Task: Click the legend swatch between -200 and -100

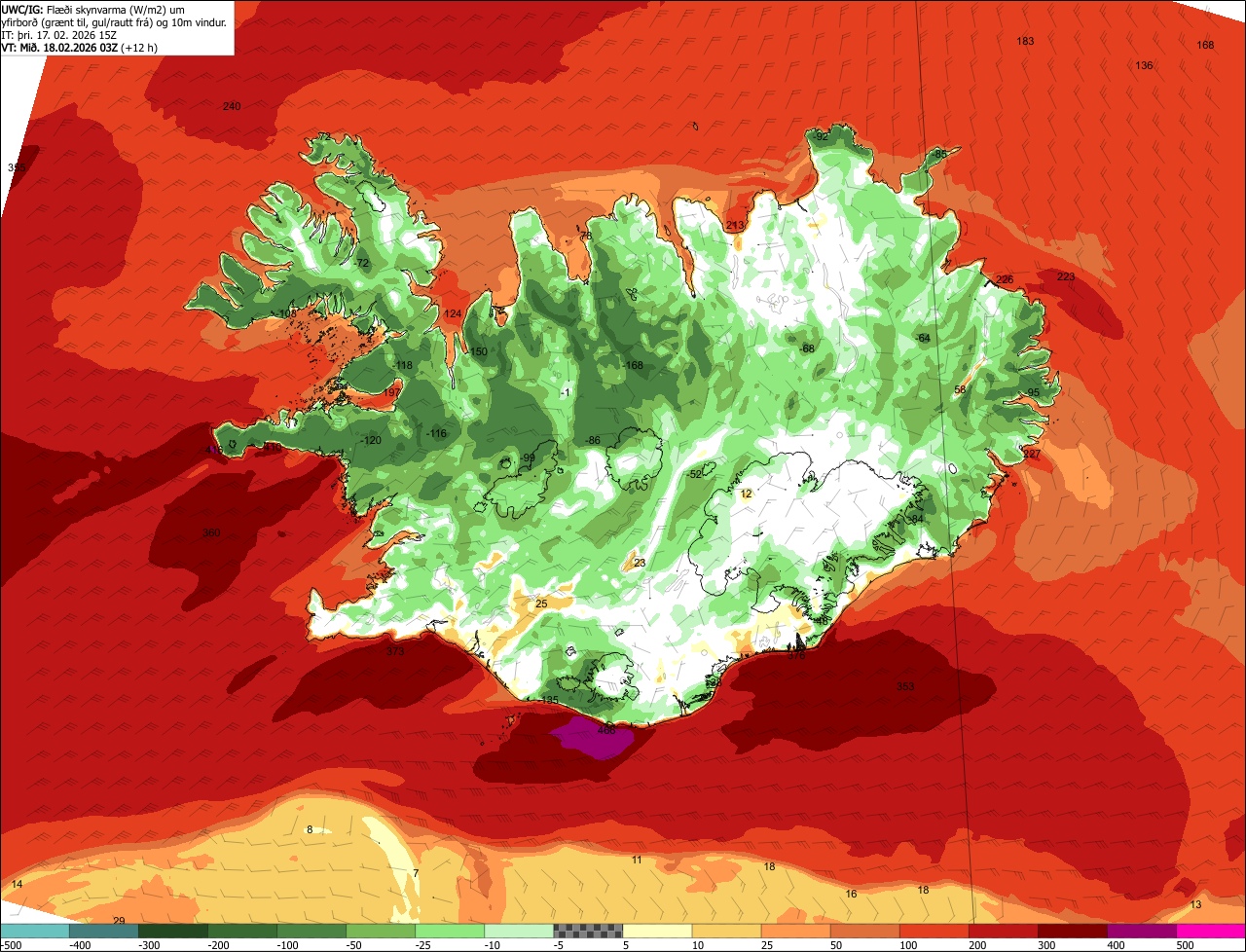Action: click(x=241, y=931)
